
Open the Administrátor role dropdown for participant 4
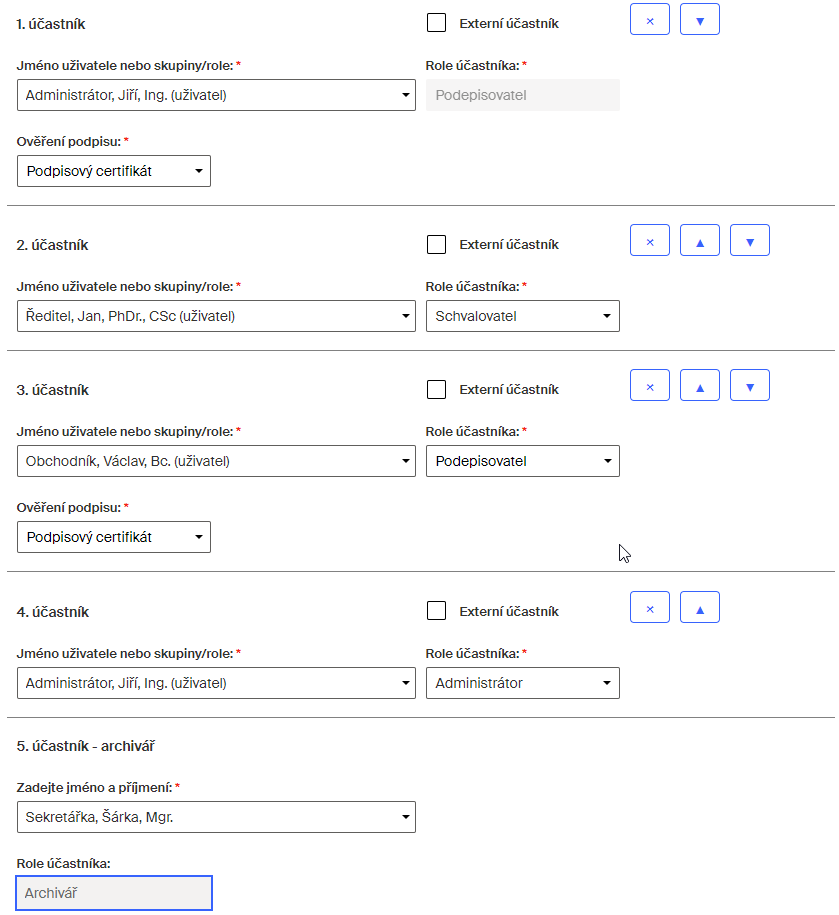523,683
